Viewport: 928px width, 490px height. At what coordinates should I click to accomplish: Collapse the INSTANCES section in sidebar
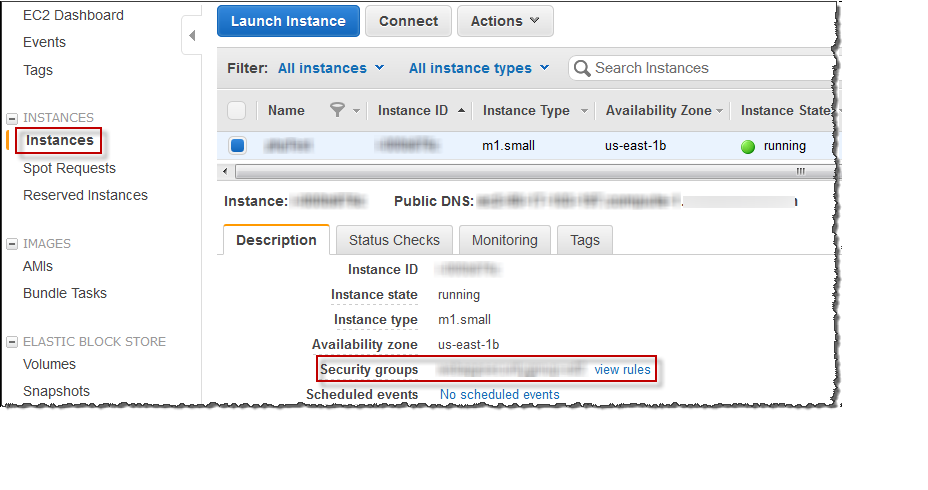click(x=12, y=118)
